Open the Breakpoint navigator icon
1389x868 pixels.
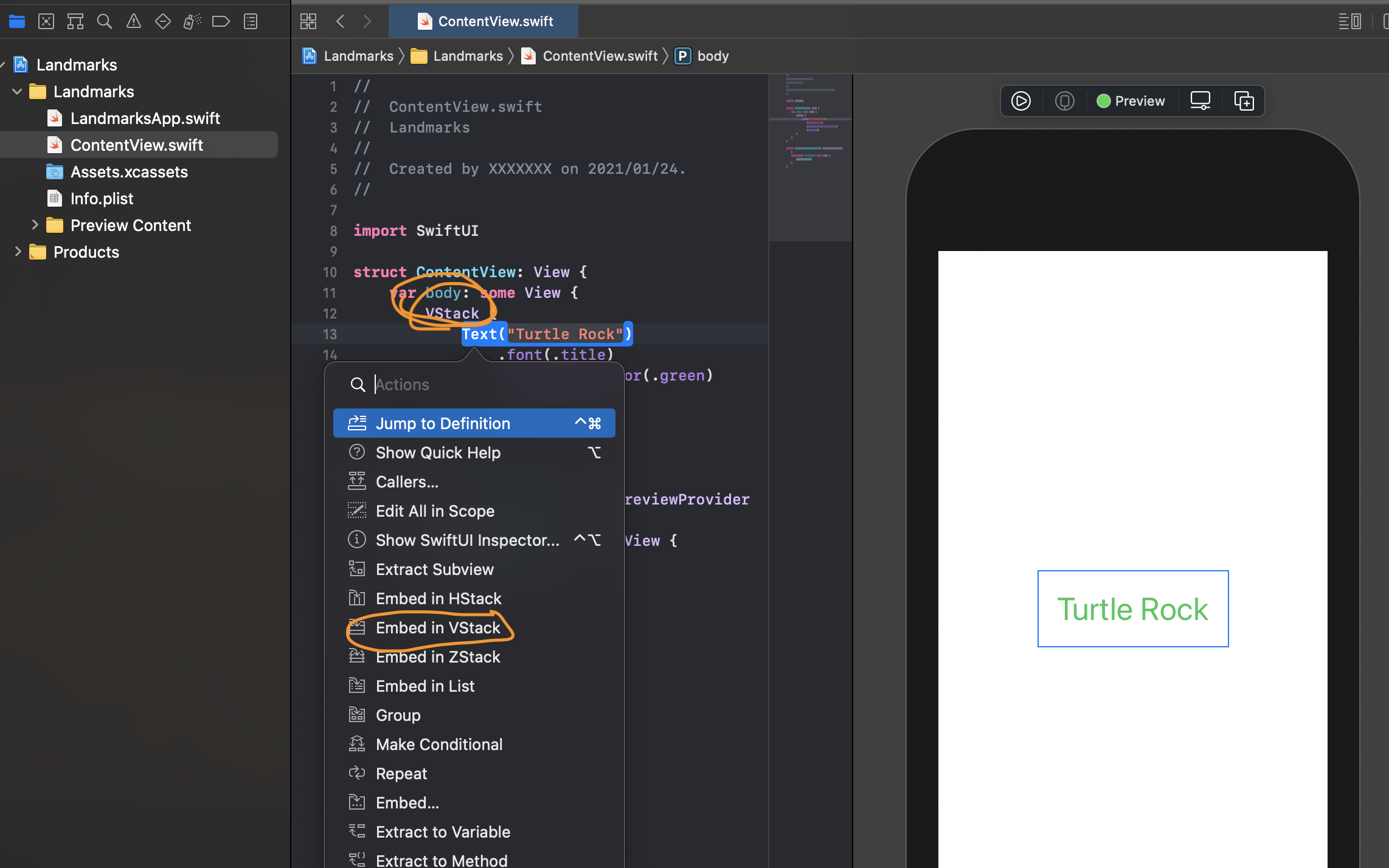(x=221, y=22)
